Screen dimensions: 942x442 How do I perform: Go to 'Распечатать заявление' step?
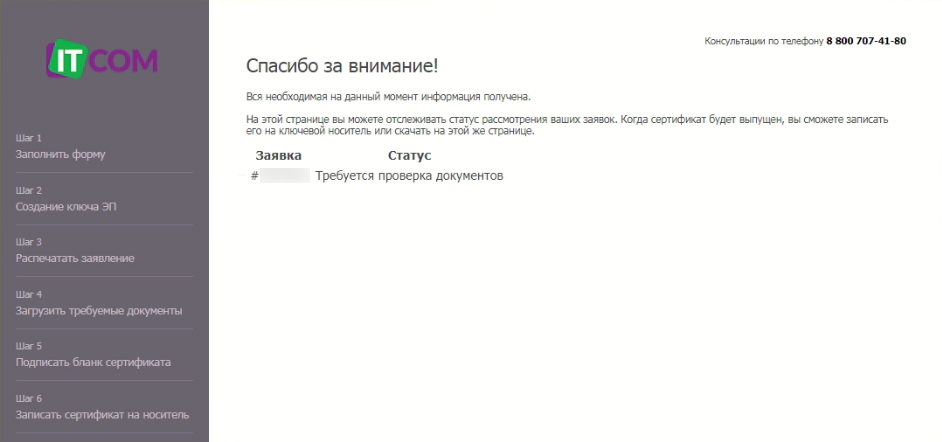[x=75, y=258]
